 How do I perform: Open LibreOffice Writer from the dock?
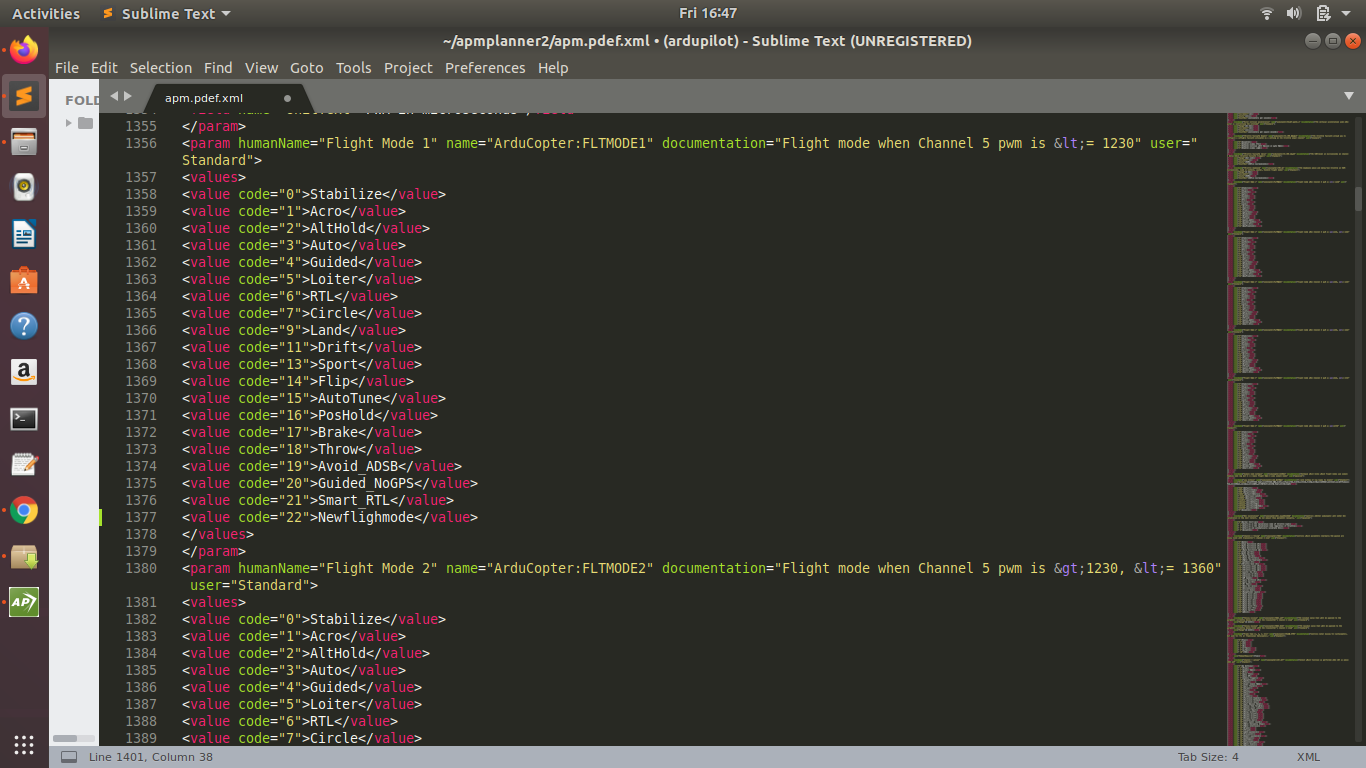(x=23, y=234)
